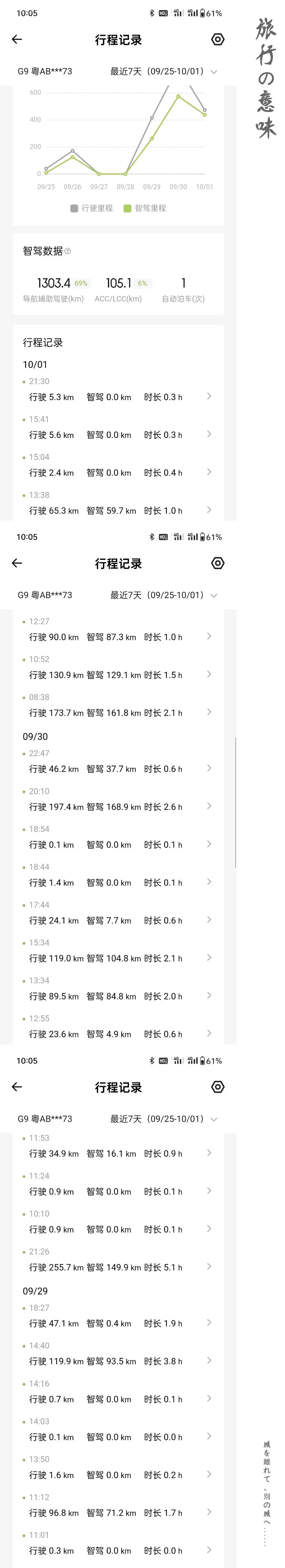Click the green chart point at 09/30
The height and width of the screenshot is (1568, 285).
tap(179, 97)
